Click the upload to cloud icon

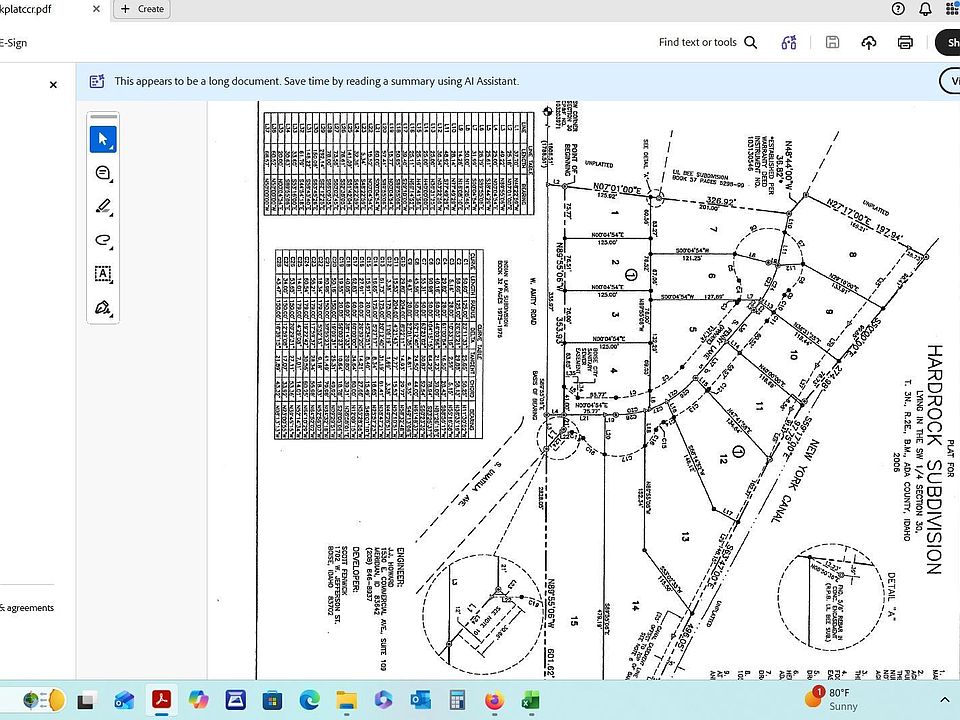pos(868,42)
